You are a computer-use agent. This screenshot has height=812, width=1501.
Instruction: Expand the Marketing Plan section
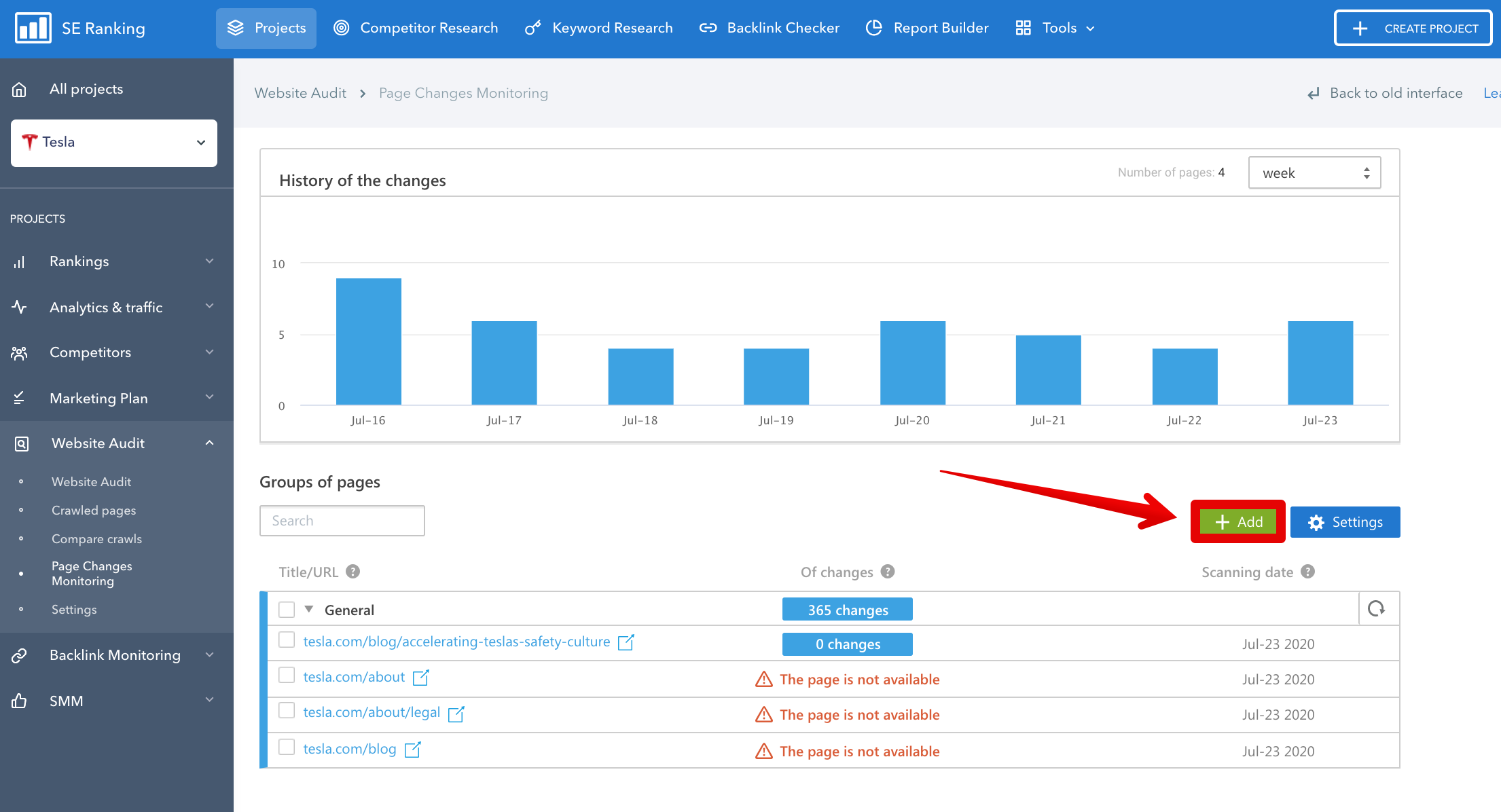[210, 397]
